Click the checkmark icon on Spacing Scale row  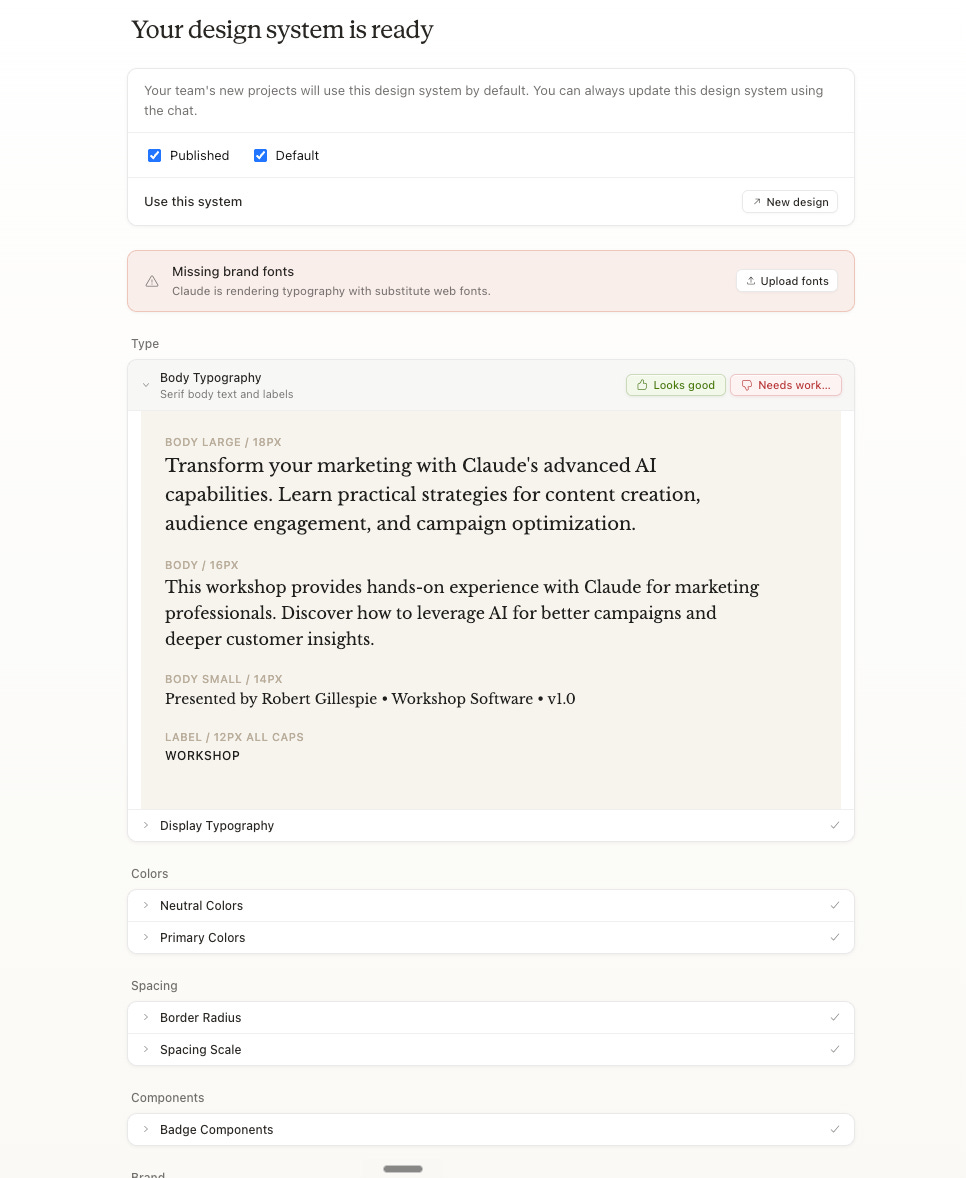(x=835, y=1049)
